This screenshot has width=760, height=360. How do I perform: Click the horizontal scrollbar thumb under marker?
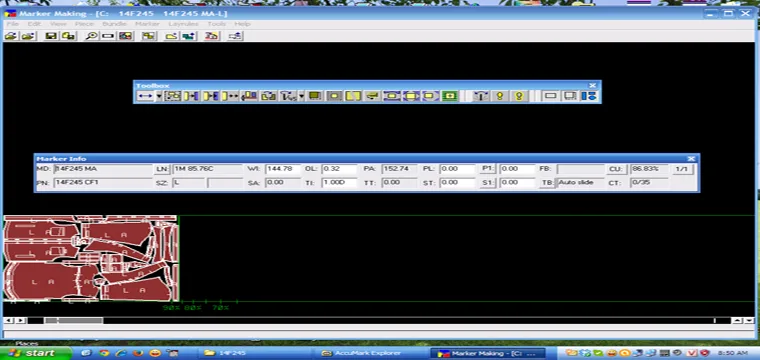coord(74,320)
